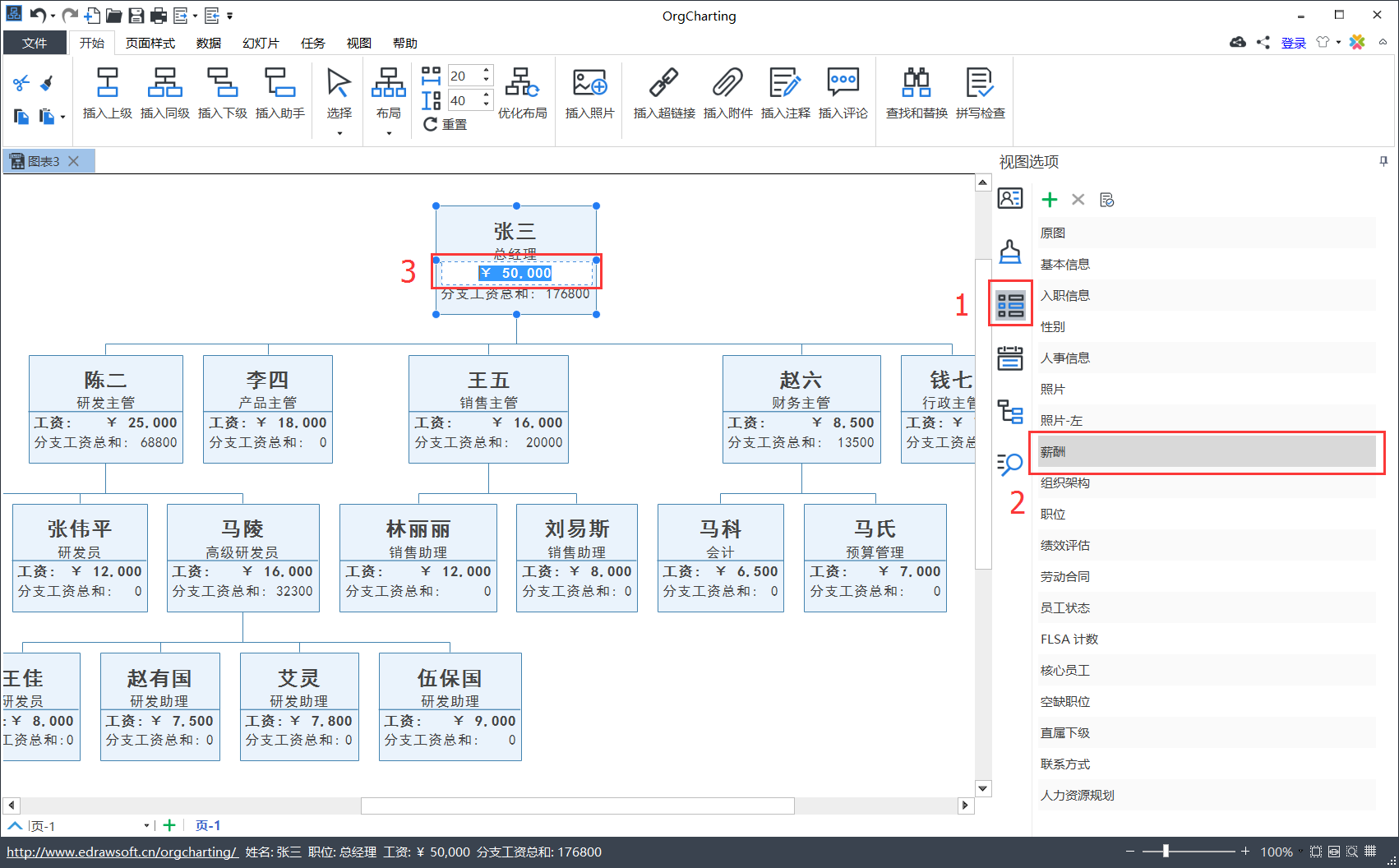This screenshot has height=868, width=1399.
Task: Click the cloud share icon near login
Action: tap(1238, 42)
